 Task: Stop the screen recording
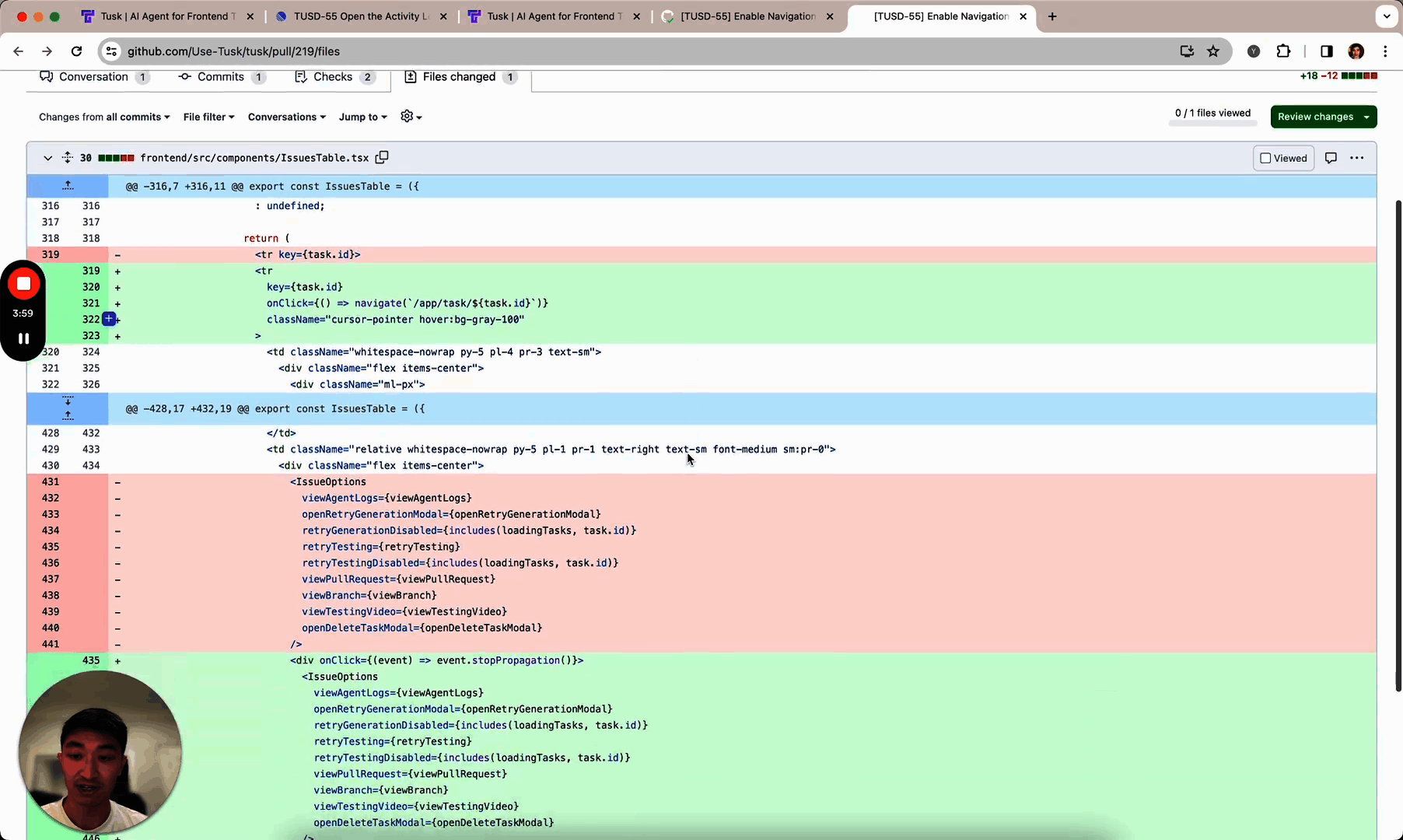click(x=23, y=284)
